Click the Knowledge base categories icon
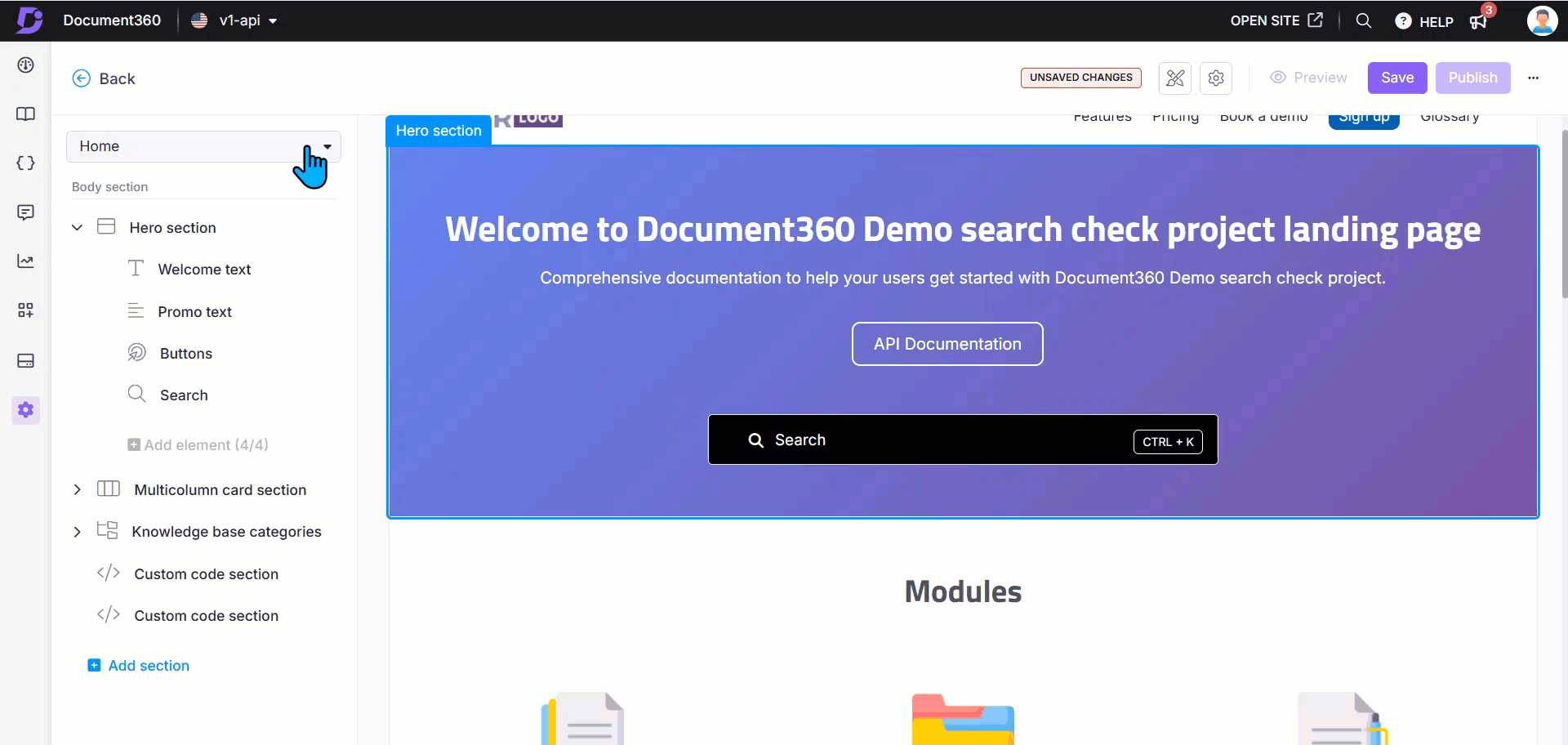1568x745 pixels. (x=107, y=530)
